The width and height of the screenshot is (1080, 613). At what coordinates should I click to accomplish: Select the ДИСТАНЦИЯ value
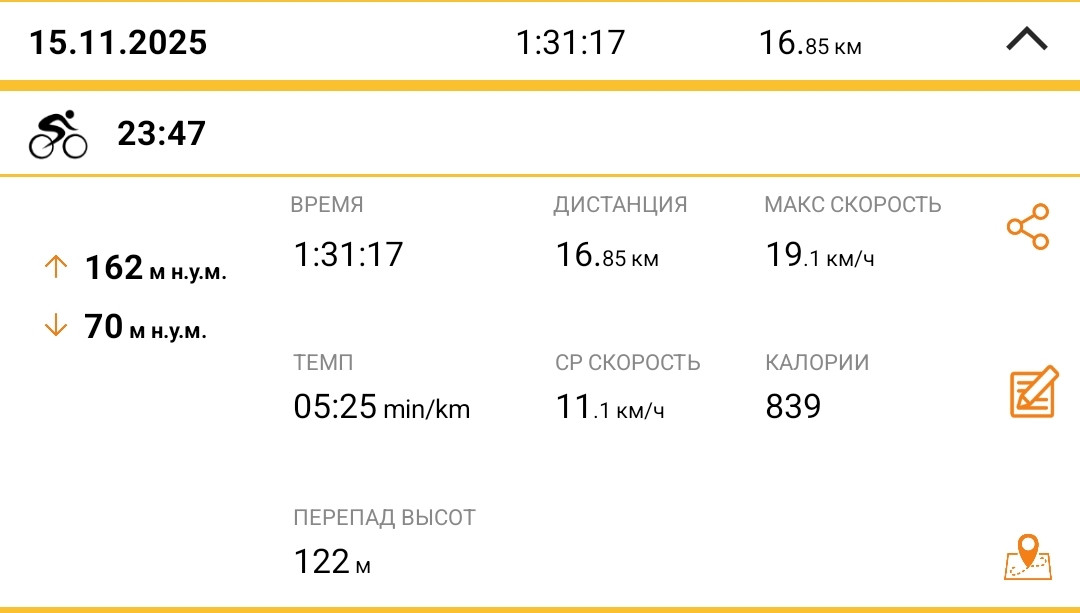(x=607, y=255)
